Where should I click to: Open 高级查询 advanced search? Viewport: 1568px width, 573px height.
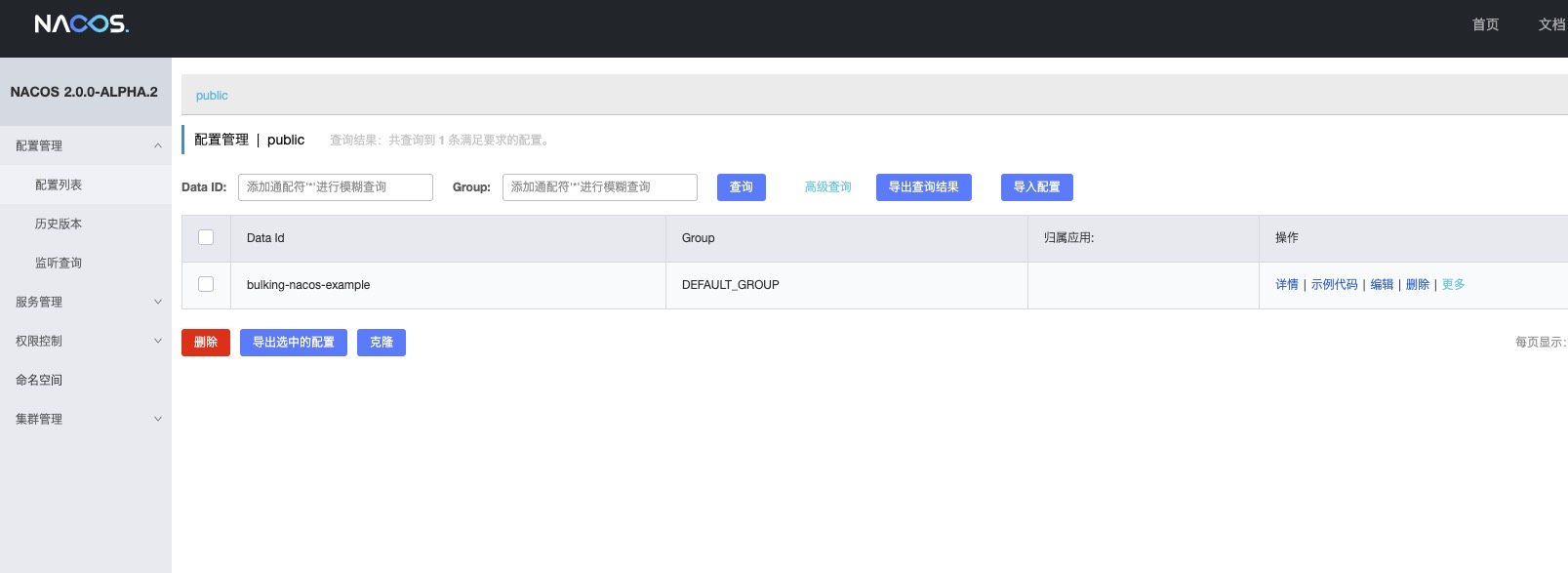(x=827, y=187)
